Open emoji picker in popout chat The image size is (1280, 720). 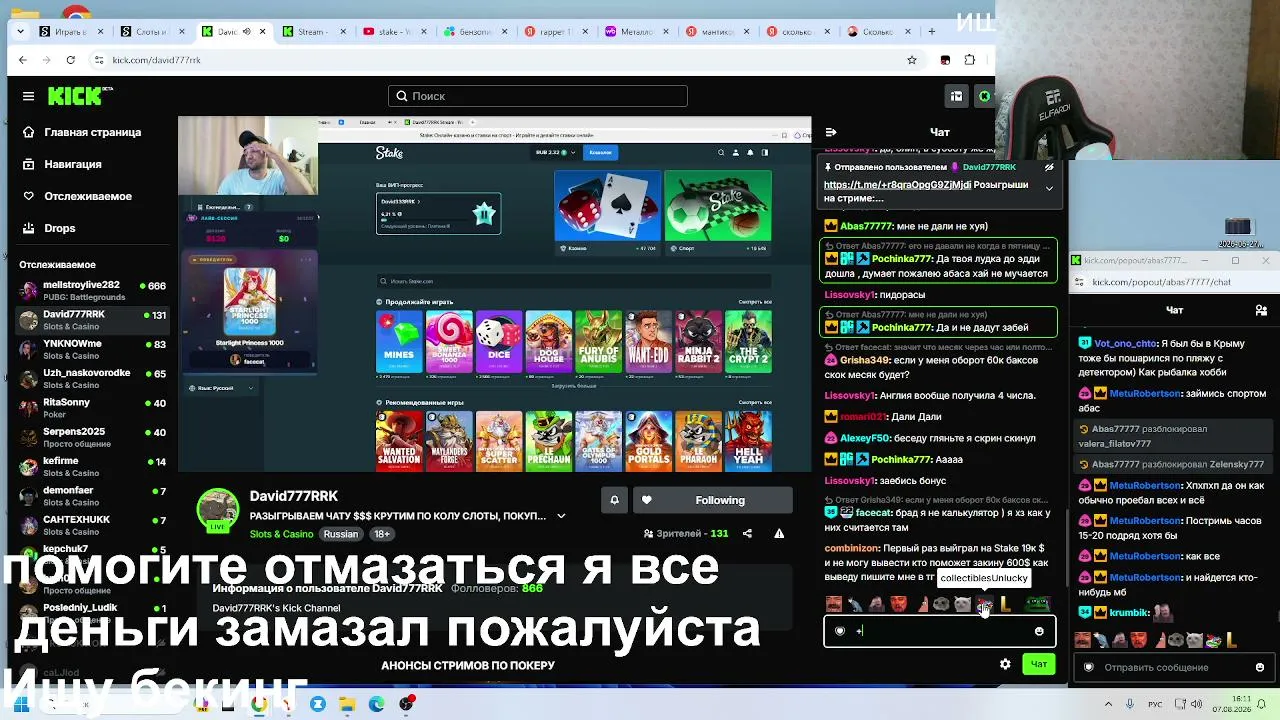click(x=1260, y=667)
